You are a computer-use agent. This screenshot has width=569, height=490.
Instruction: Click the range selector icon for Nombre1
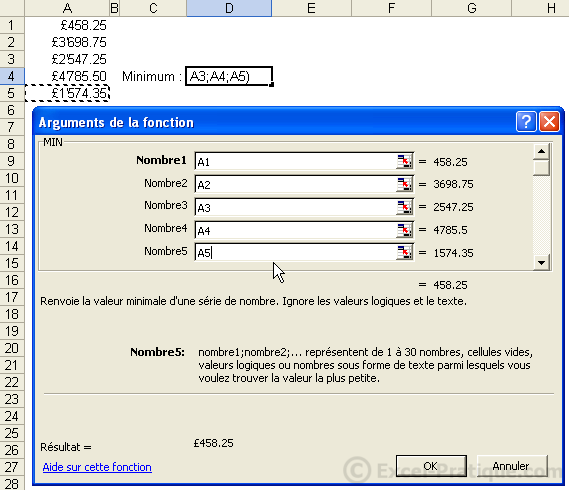tap(404, 161)
